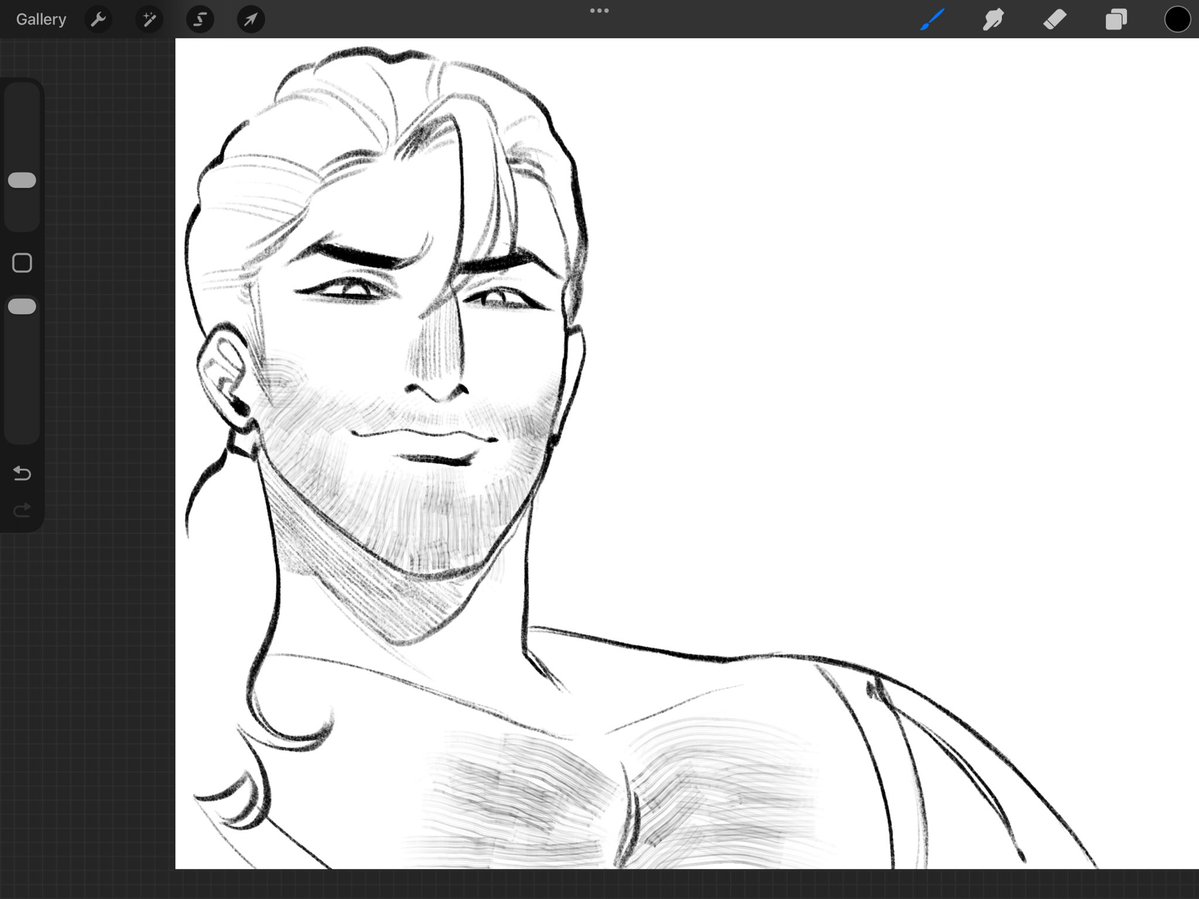Tap the active blue Brush tool indicator

[932, 19]
